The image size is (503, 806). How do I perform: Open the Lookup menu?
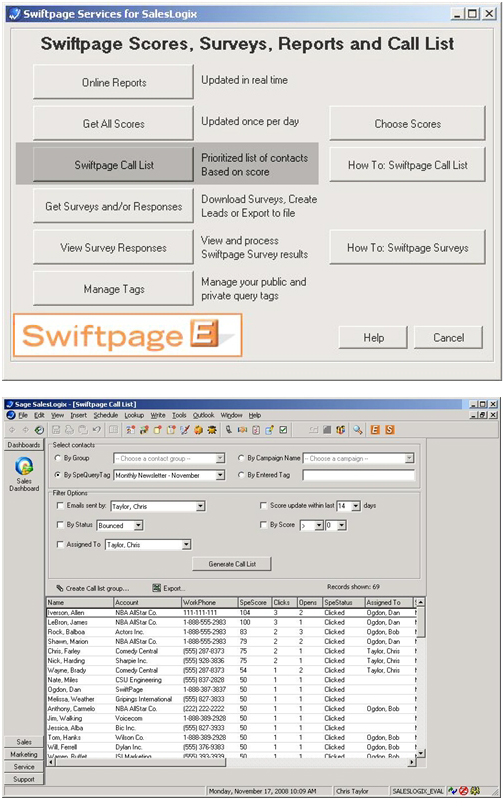point(134,415)
